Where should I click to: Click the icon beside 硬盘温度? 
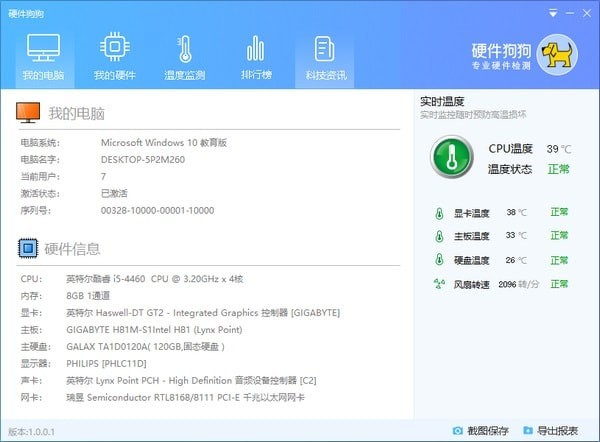tap(438, 260)
